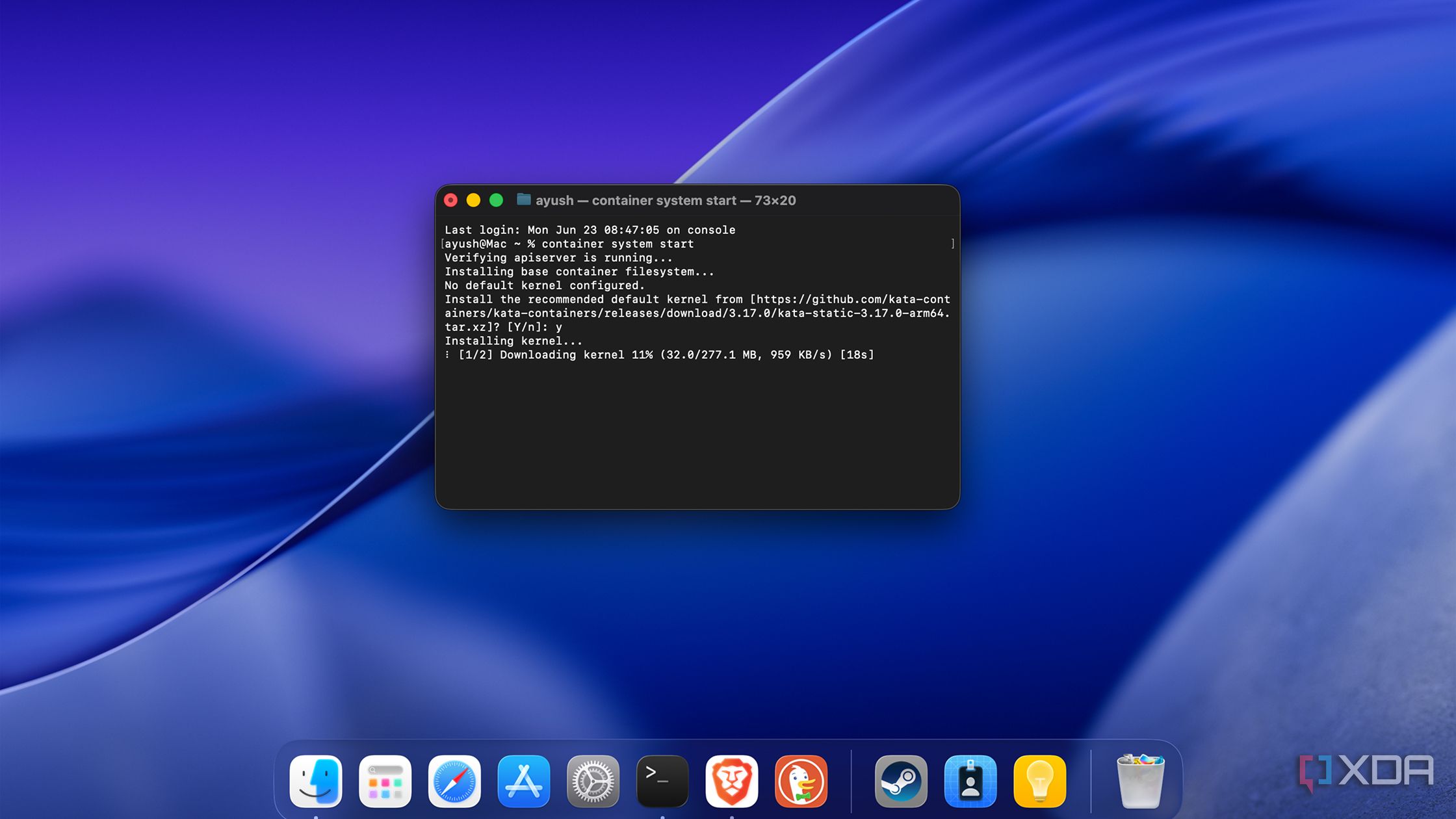
Task: Close the Terminal window with red button
Action: (450, 200)
